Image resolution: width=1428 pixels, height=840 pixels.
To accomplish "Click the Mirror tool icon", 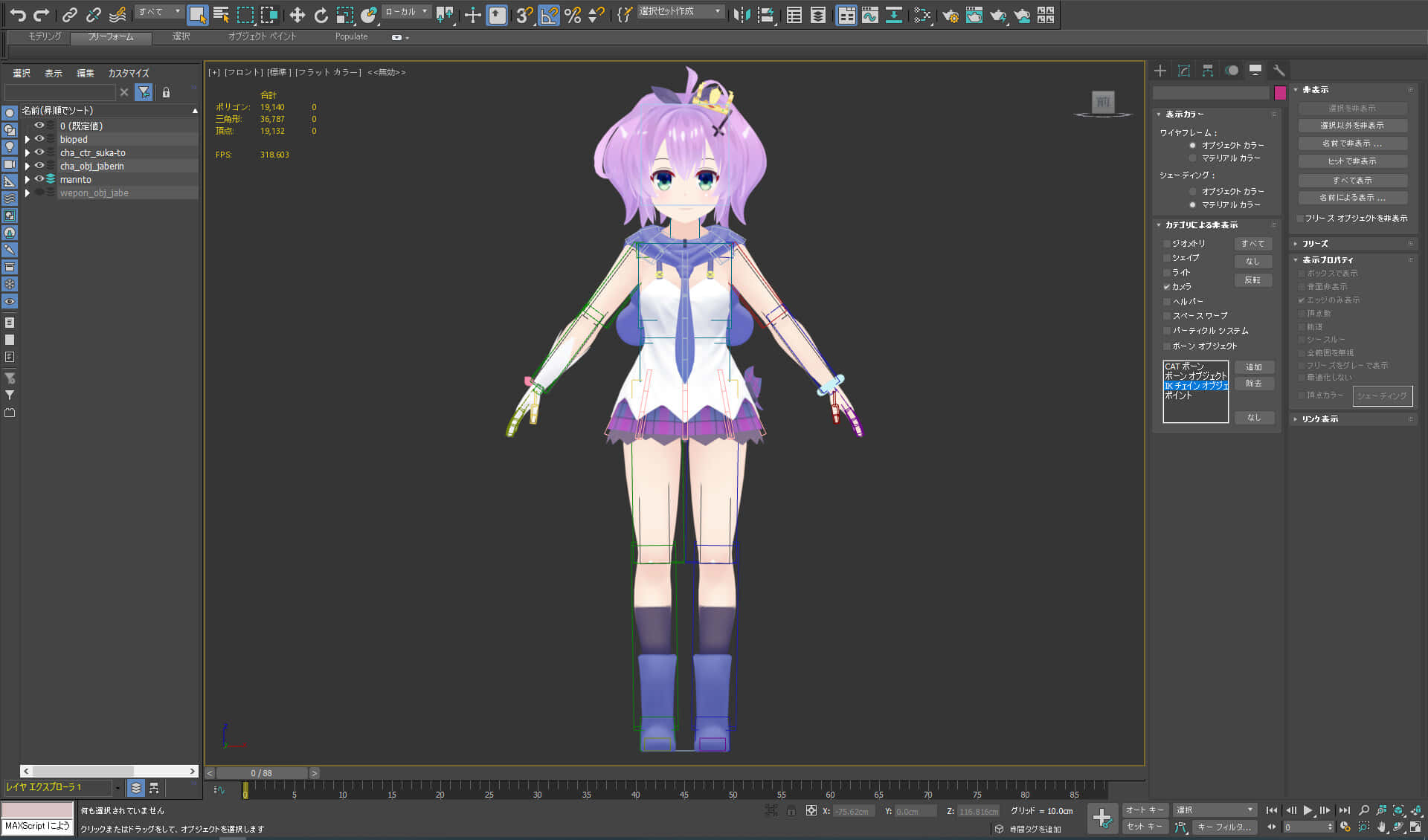I will click(x=742, y=14).
